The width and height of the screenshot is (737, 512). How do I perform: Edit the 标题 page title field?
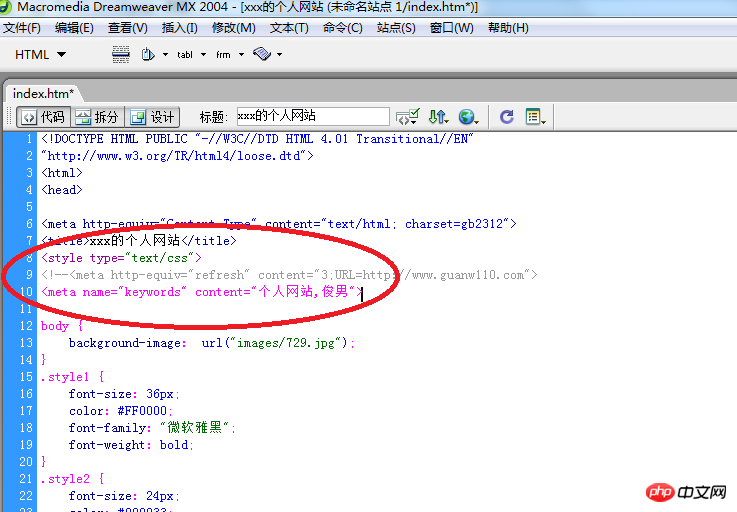(313, 116)
